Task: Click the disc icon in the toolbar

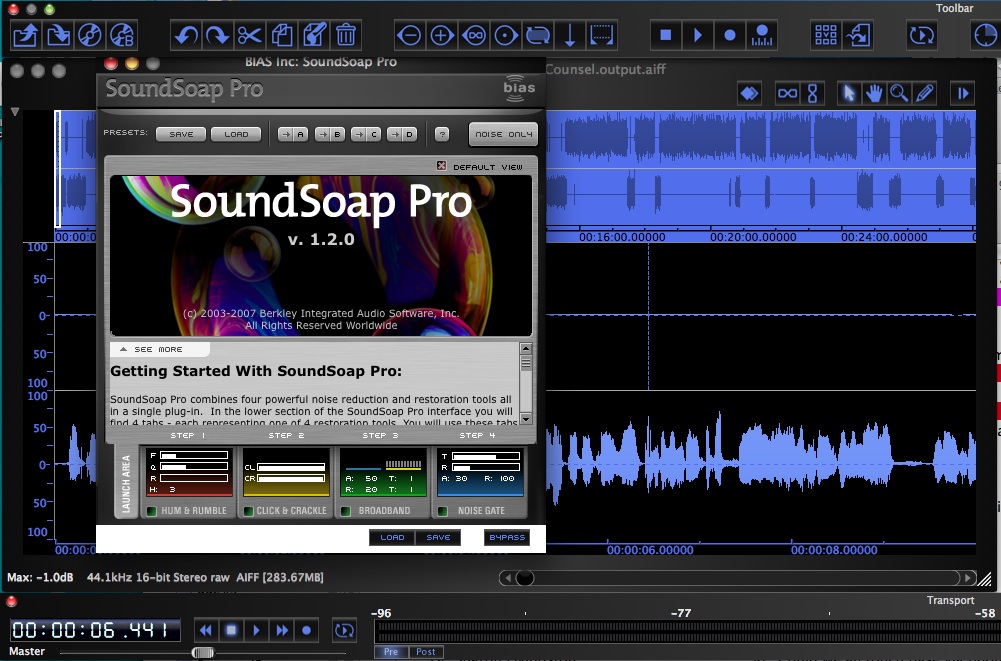Action: click(x=90, y=35)
